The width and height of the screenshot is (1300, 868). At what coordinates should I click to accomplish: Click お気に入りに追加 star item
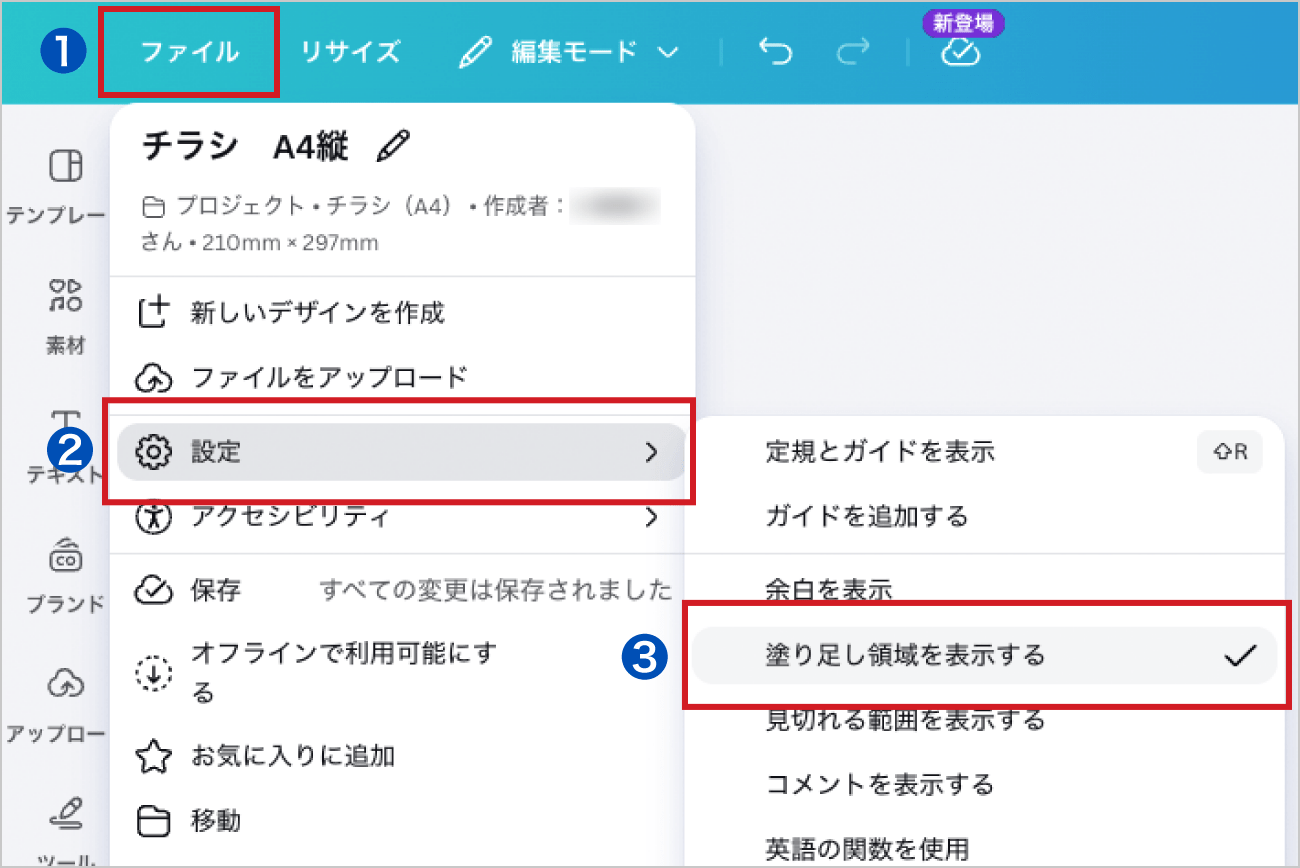click(x=400, y=755)
